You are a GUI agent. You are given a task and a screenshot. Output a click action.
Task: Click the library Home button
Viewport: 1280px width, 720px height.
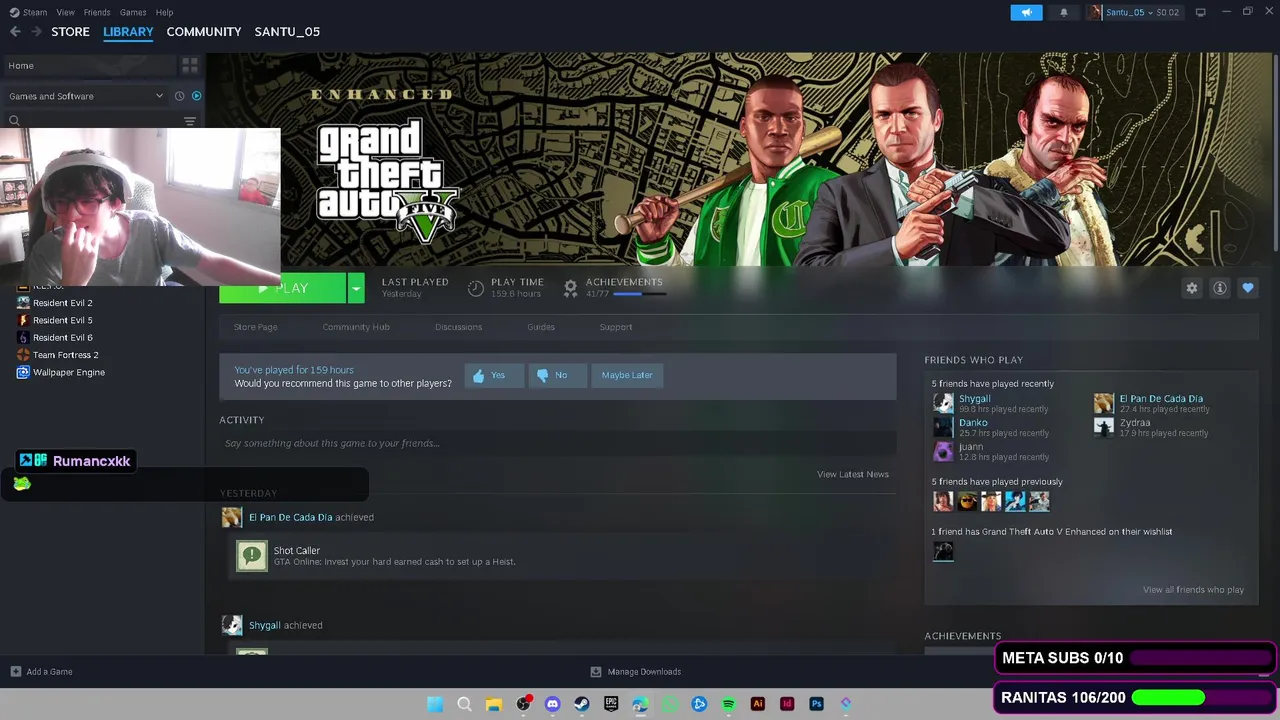88,66
